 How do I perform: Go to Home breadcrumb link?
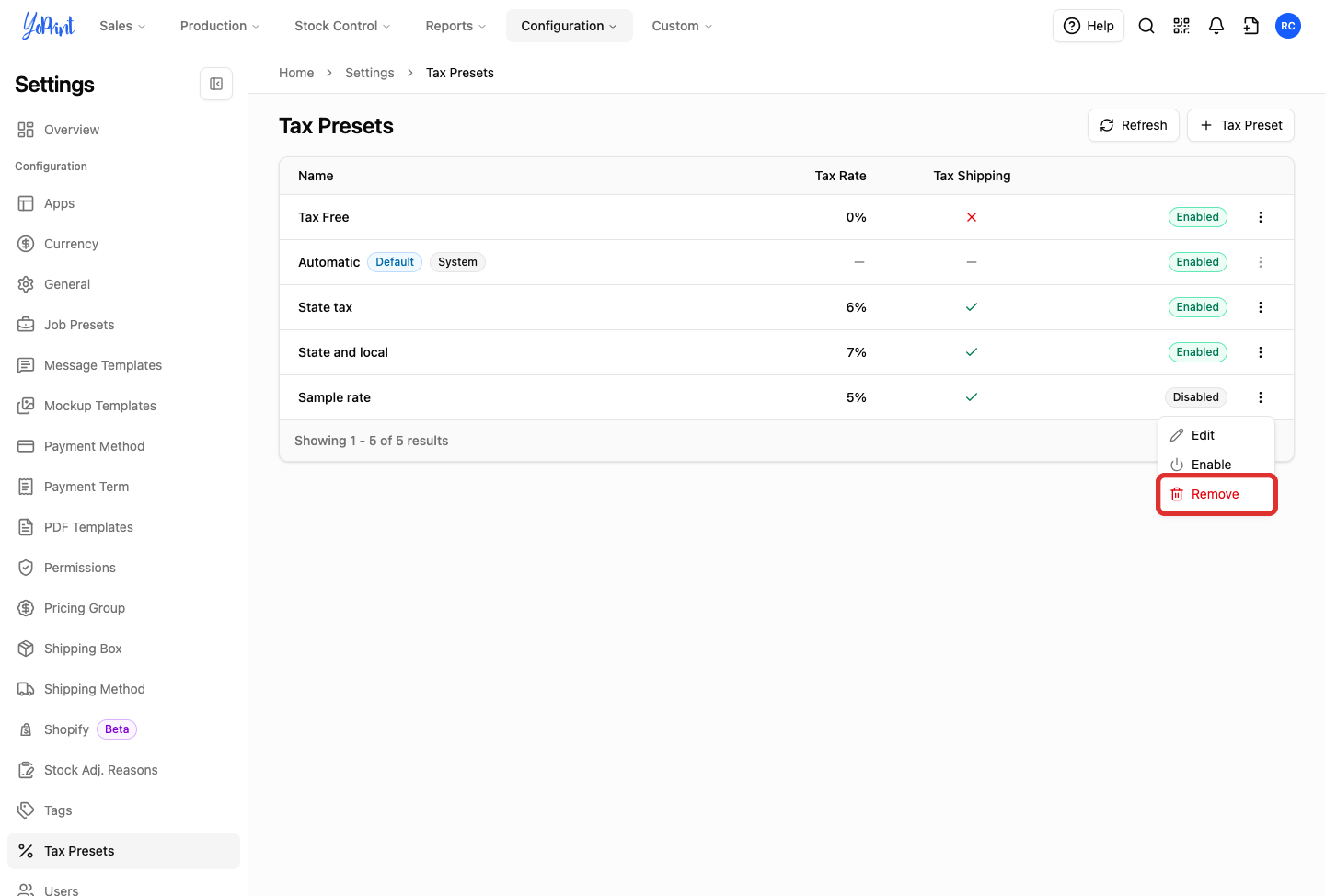tap(296, 73)
